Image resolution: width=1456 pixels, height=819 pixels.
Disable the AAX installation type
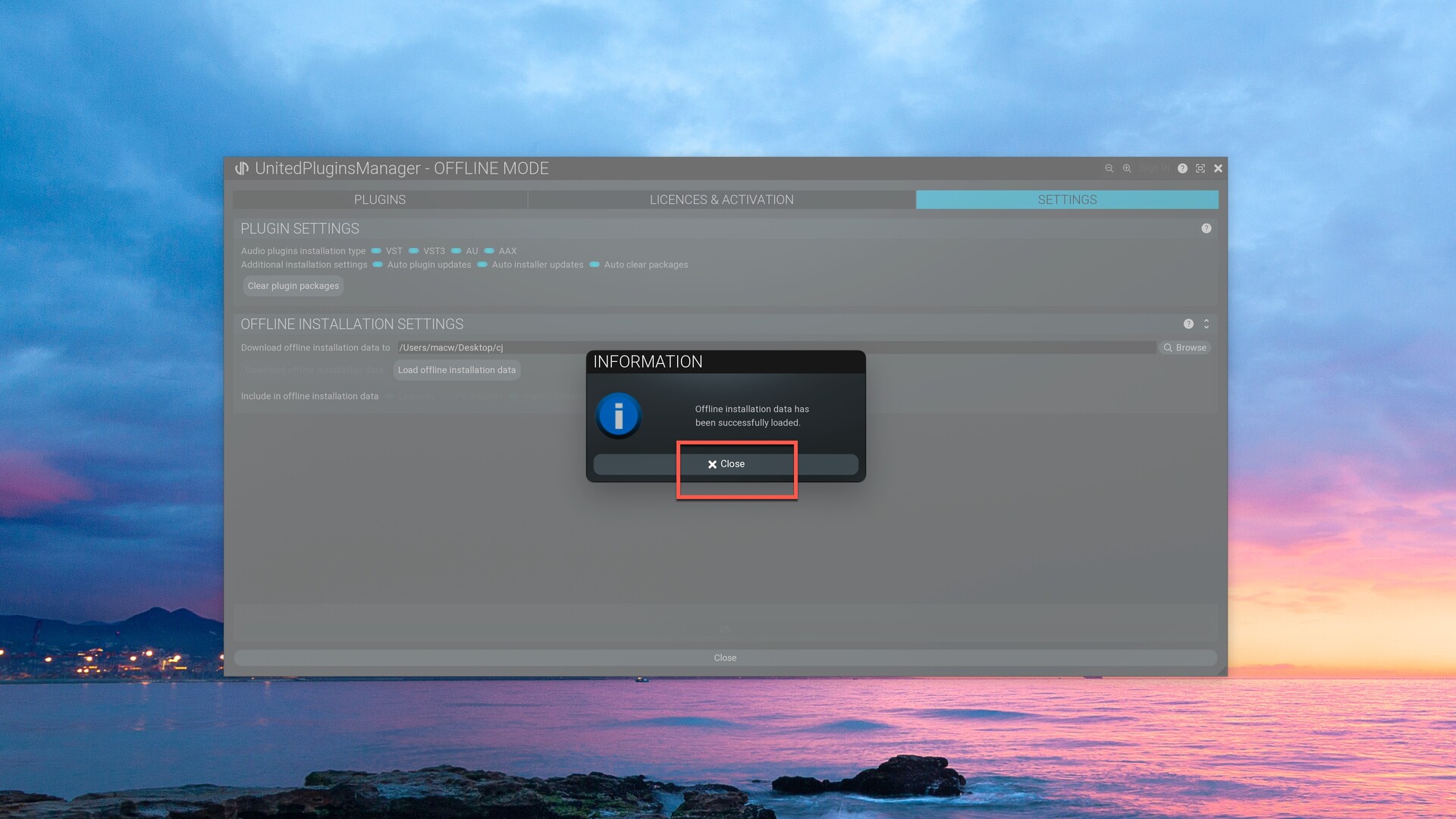[489, 251]
